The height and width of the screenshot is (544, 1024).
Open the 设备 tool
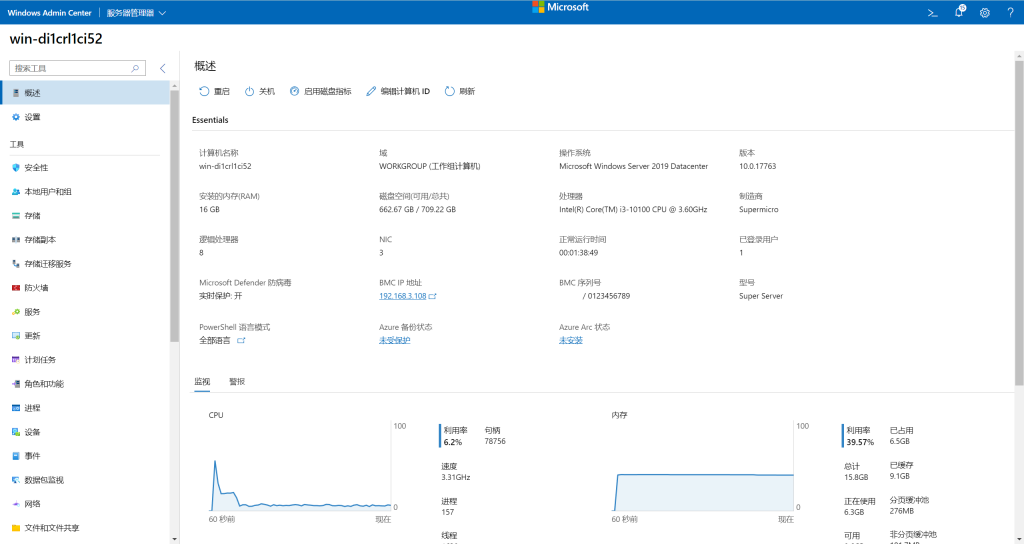point(85,432)
